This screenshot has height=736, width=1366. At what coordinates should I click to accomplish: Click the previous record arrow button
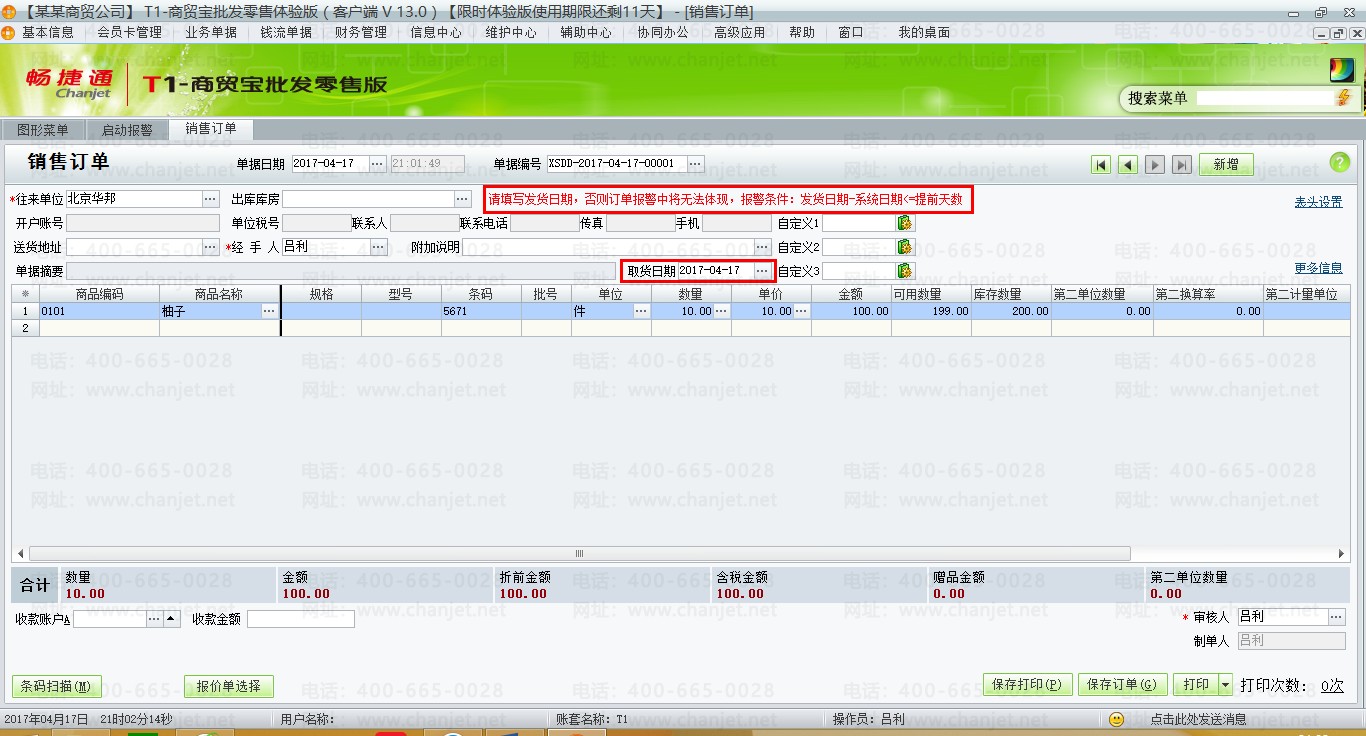pyautogui.click(x=1128, y=165)
